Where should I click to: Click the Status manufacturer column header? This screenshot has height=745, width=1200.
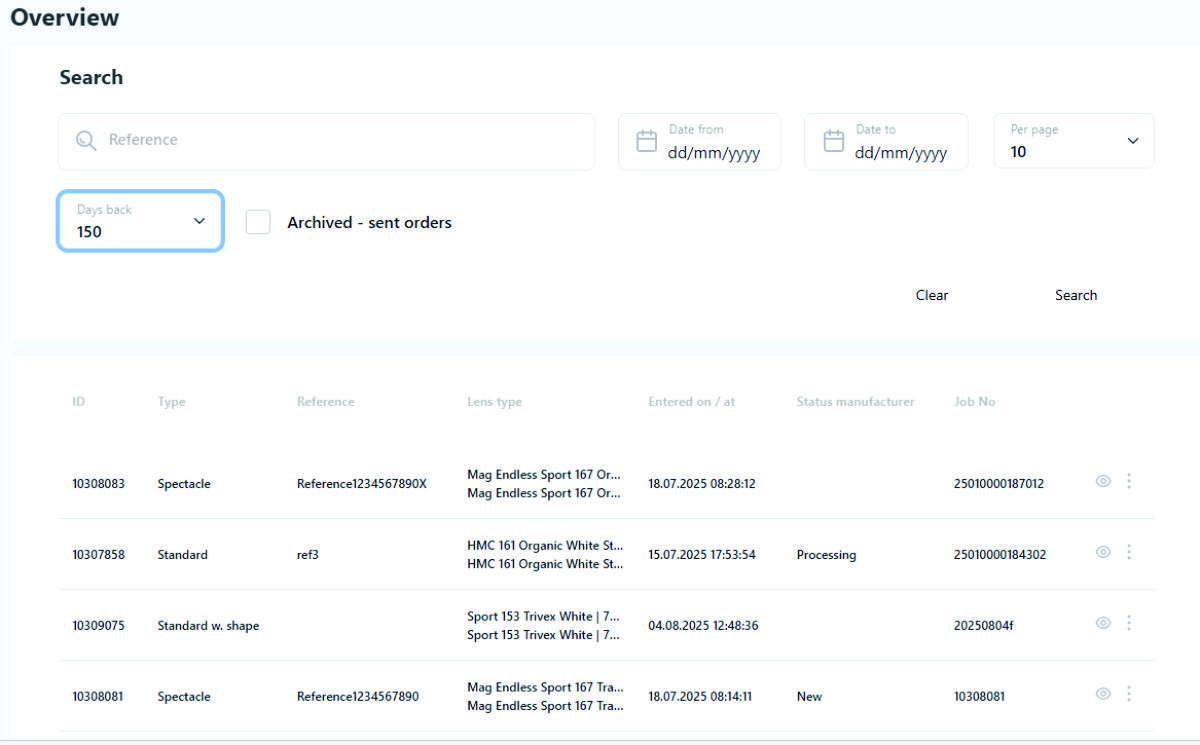(x=855, y=402)
